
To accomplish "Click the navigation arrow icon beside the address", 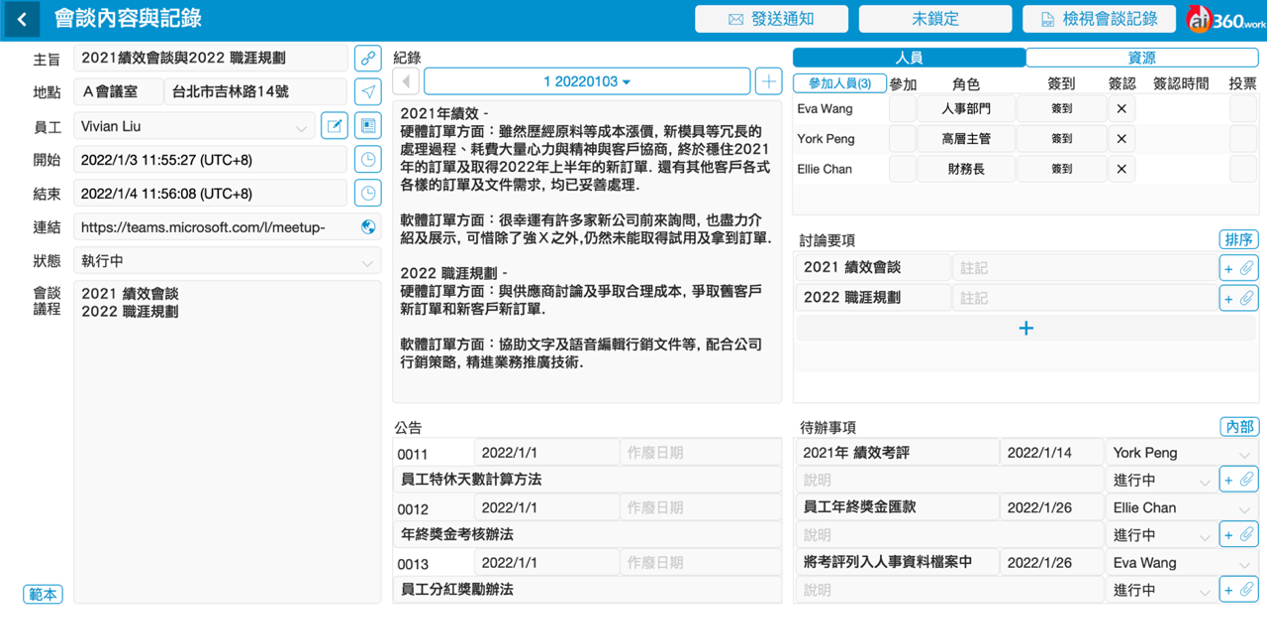I will pyautogui.click(x=368, y=92).
